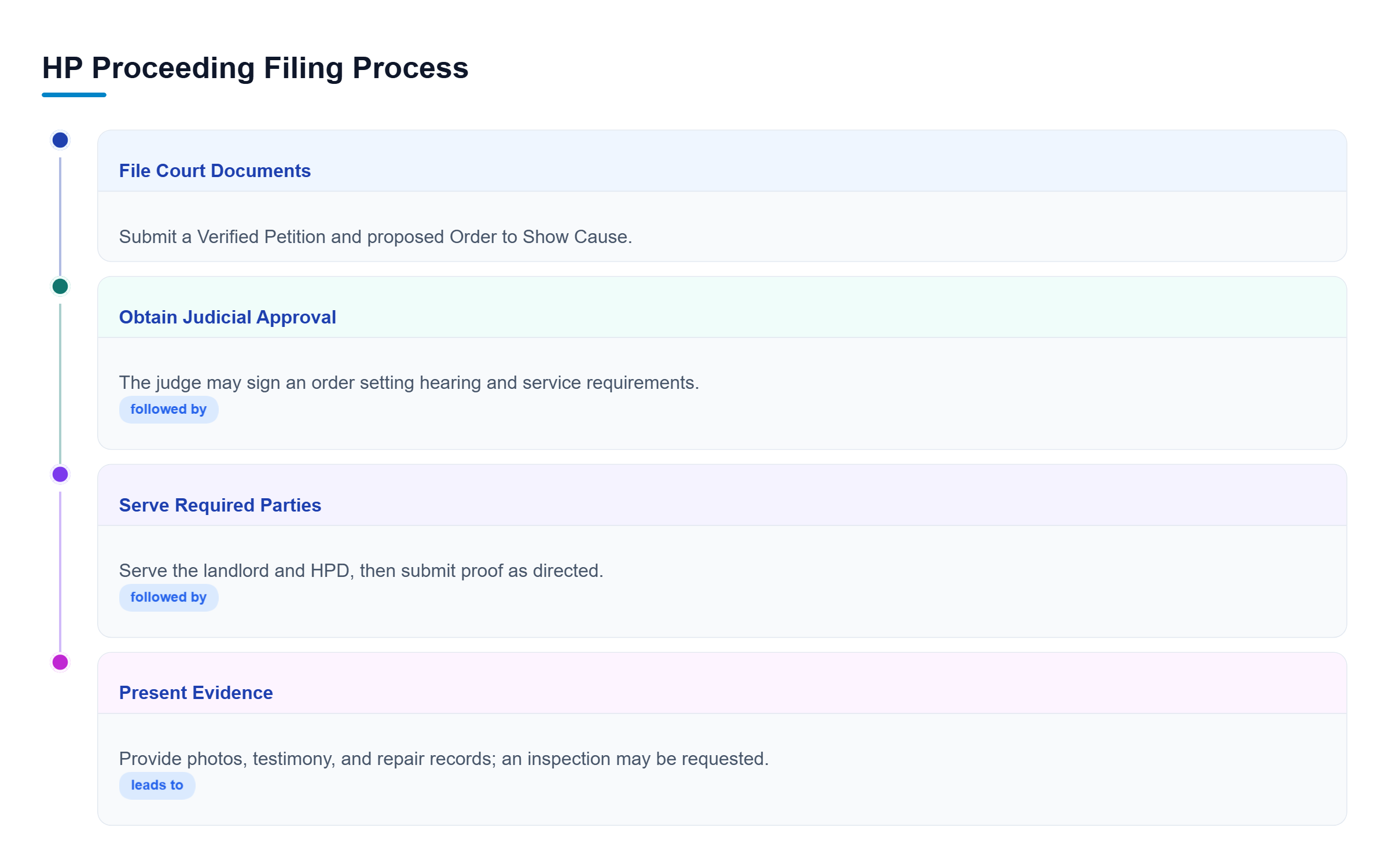Click the HP Proceeding Filing Process title
Viewport: 1389px width, 868px height.
point(255,68)
